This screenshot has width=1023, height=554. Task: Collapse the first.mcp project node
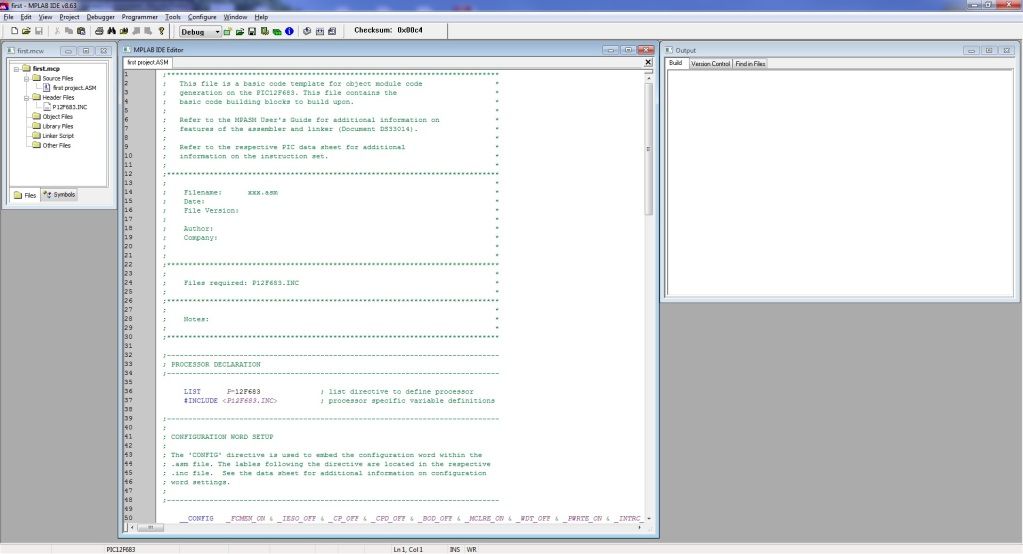pos(16,69)
